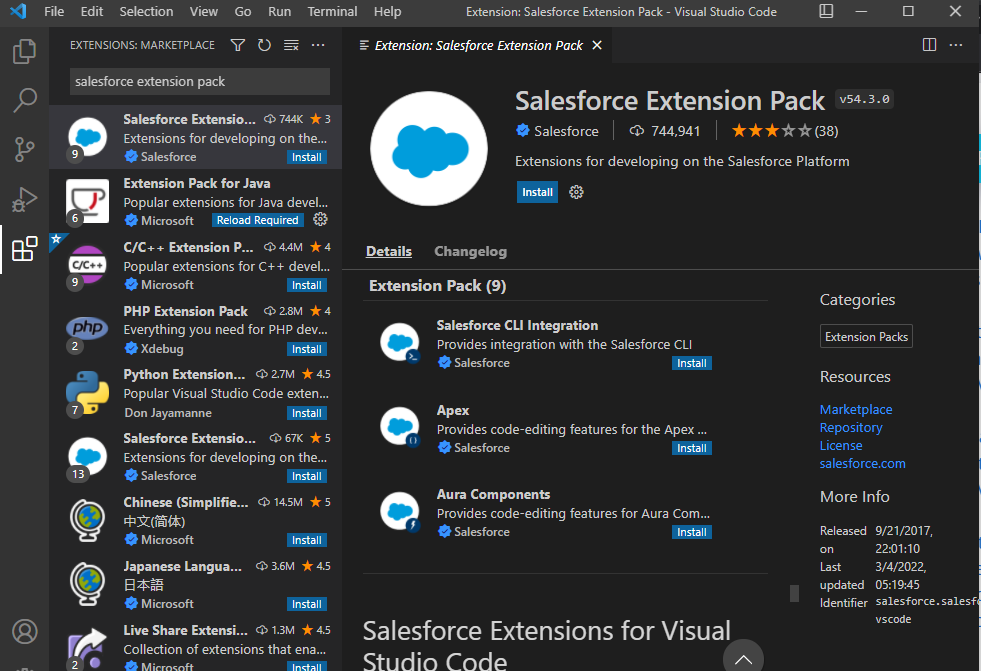Click Reload Required for Extension Pack for Java

pos(257,220)
